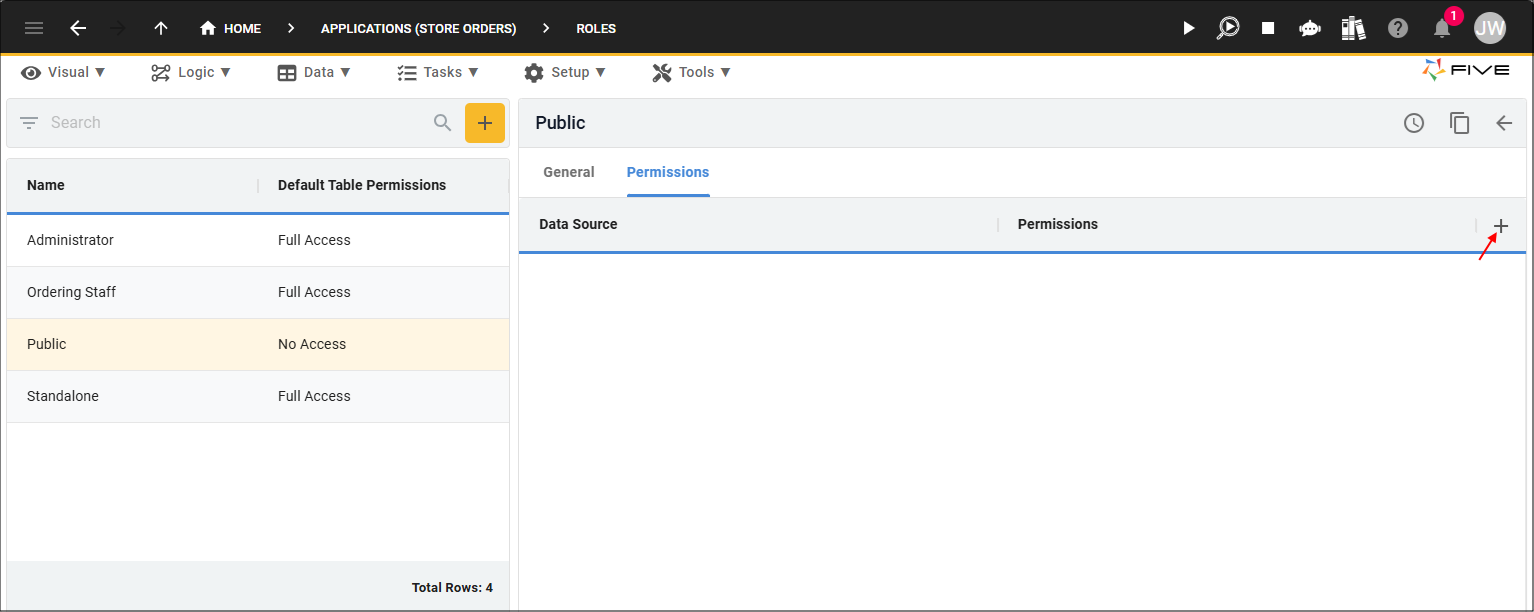The height and width of the screenshot is (612, 1534).
Task: Run the application with play icon
Action: [1188, 28]
